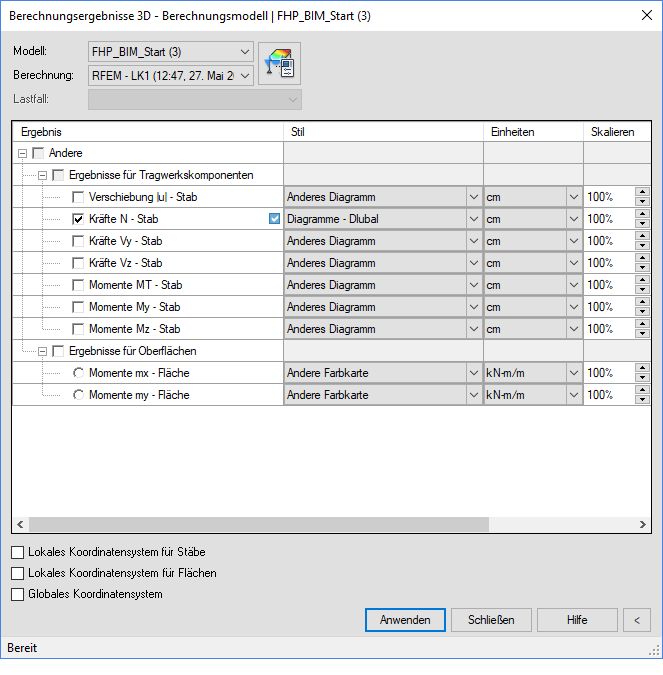Enable the Verschiebung |u| - Stab checkbox
Viewport: 663px width, 675px height.
(78, 197)
